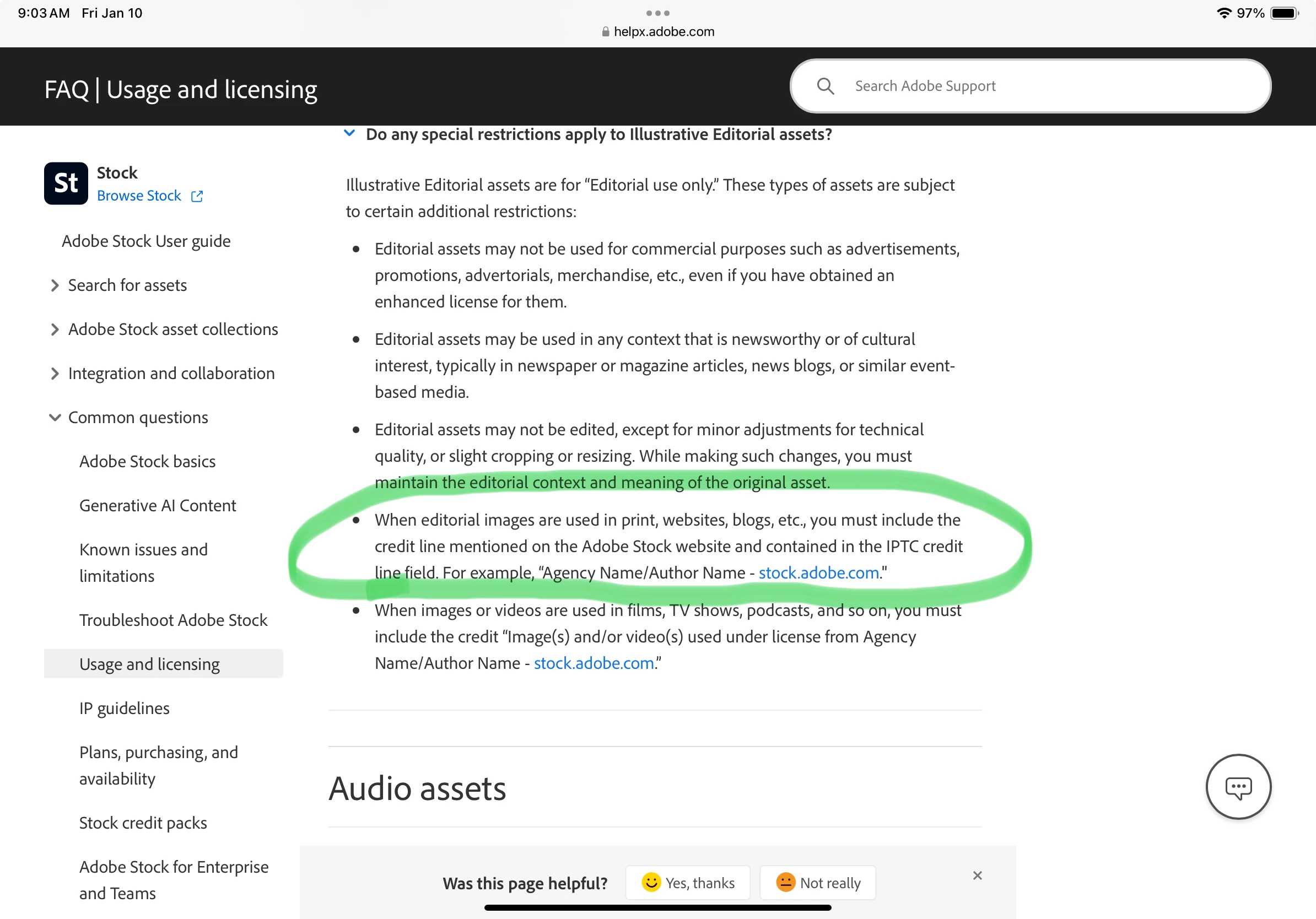
Task: Select Stock credit packs sidebar item
Action: point(143,823)
